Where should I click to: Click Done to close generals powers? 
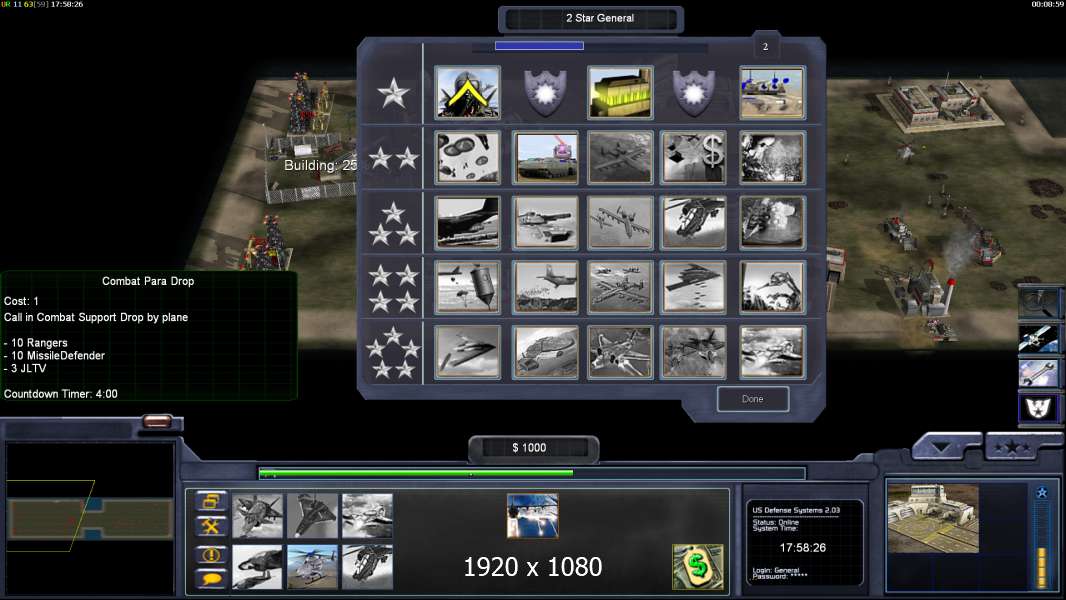coord(753,399)
